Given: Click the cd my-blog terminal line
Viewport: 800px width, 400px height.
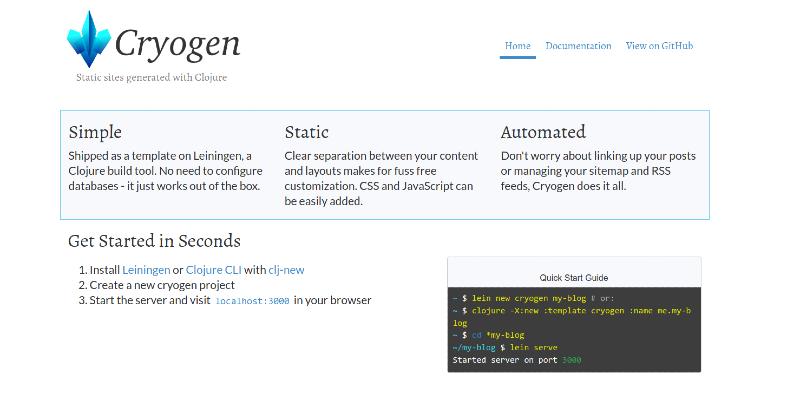Looking at the screenshot, I should pyautogui.click(x=488, y=335).
